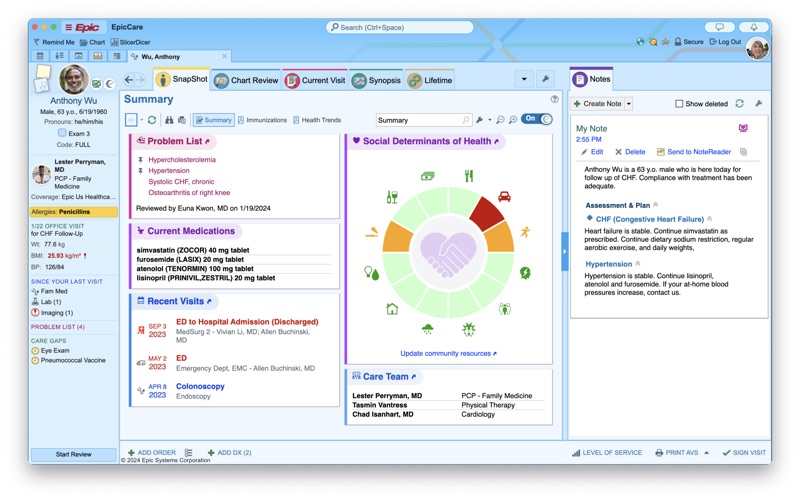Click the Create Note button

(597, 104)
